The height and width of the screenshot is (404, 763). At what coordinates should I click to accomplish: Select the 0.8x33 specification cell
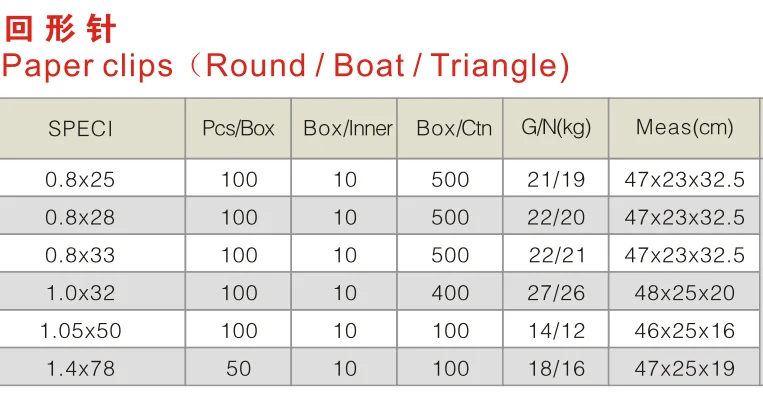(80, 256)
